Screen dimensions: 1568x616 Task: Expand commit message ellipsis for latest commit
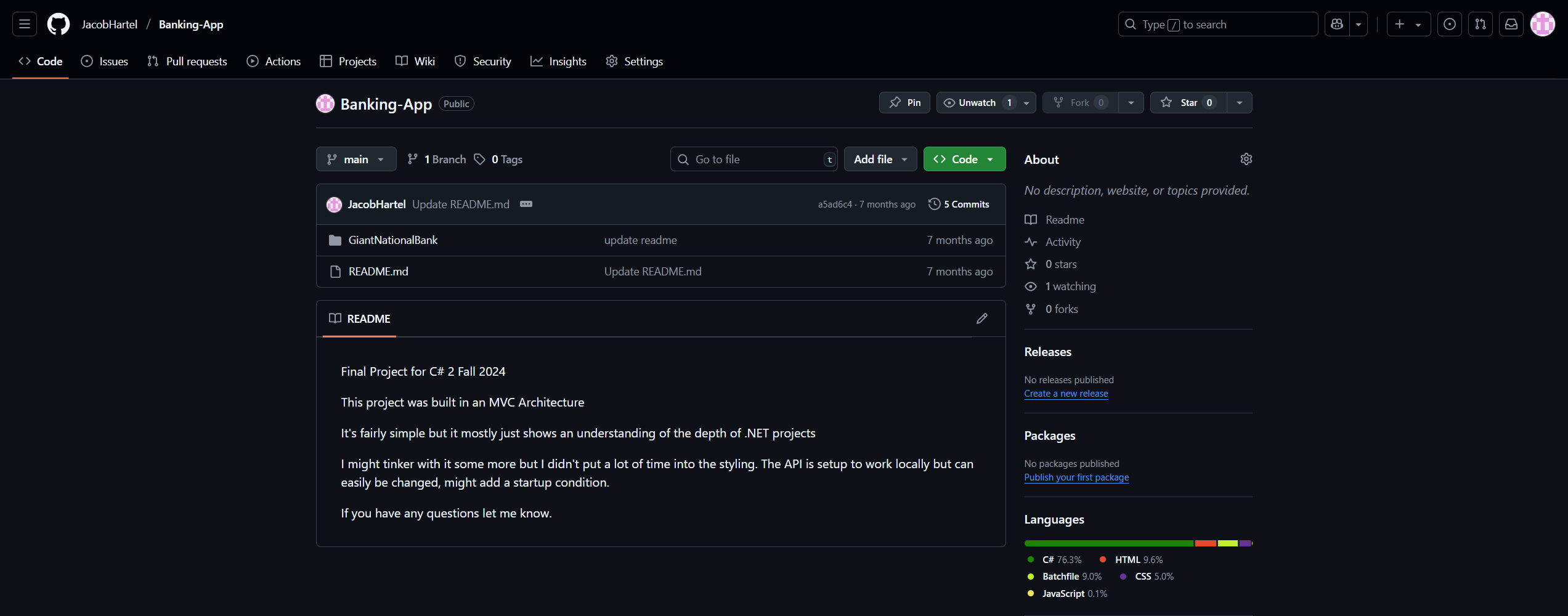point(526,204)
